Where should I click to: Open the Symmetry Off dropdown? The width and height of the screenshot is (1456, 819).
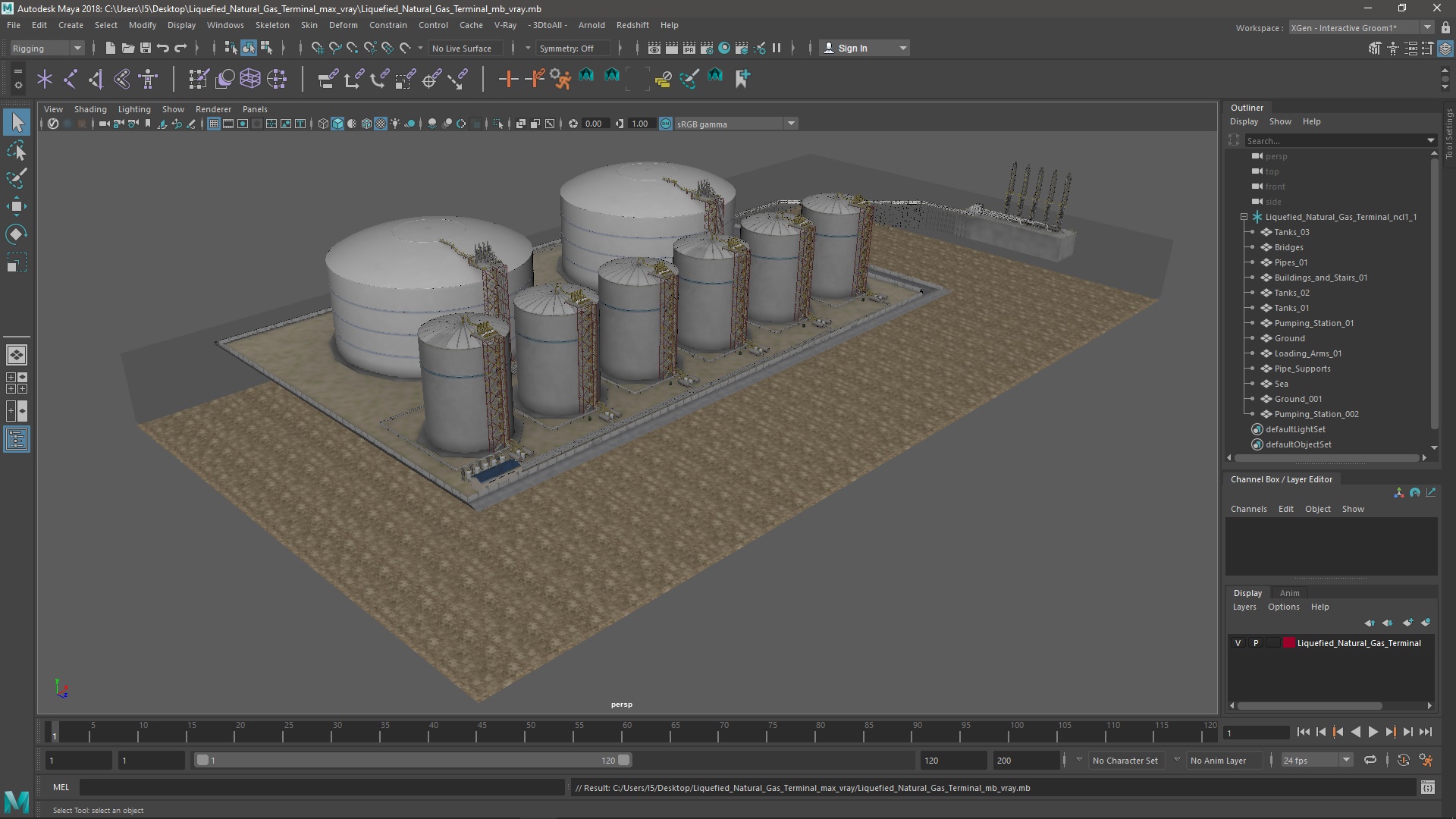coord(573,48)
